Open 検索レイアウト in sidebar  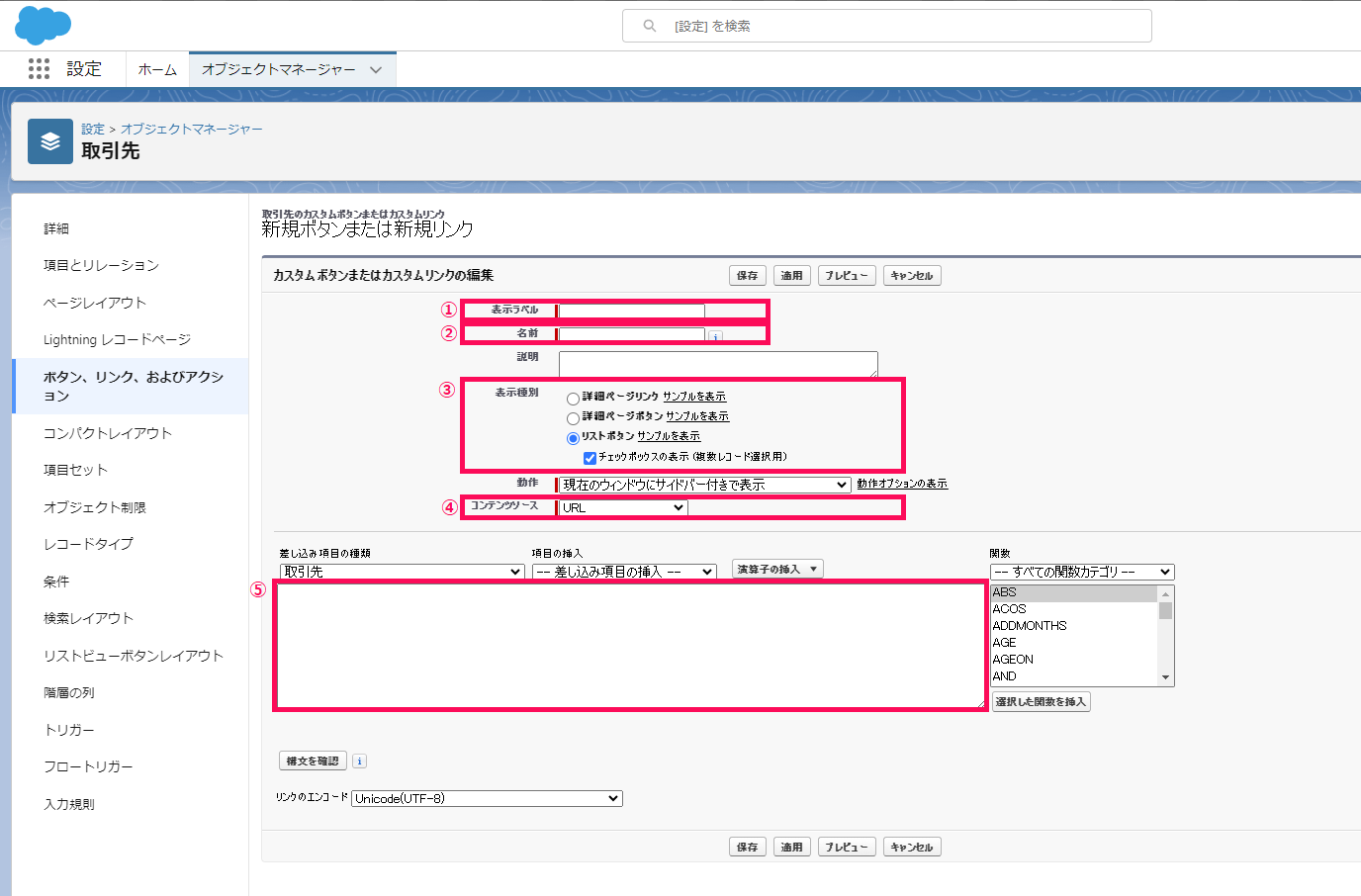coord(88,618)
